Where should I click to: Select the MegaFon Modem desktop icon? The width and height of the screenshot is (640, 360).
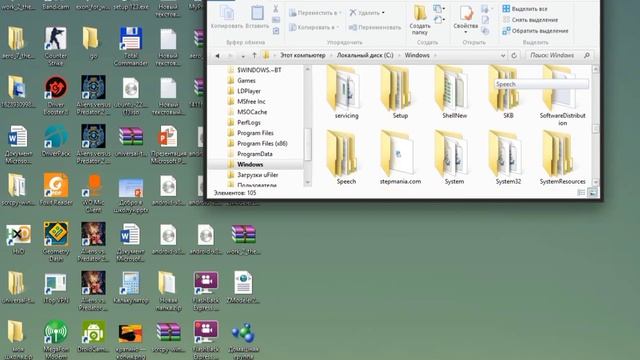(56, 340)
